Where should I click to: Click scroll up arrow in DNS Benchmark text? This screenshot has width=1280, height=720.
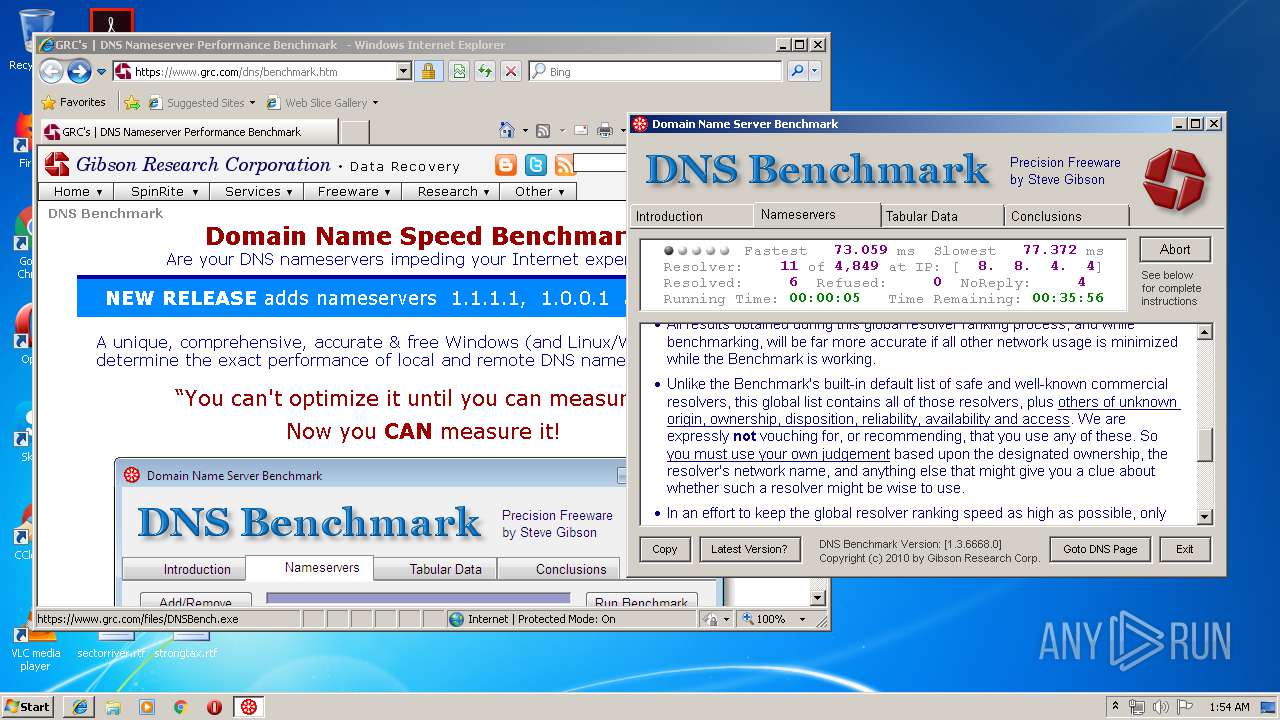tap(1205, 332)
